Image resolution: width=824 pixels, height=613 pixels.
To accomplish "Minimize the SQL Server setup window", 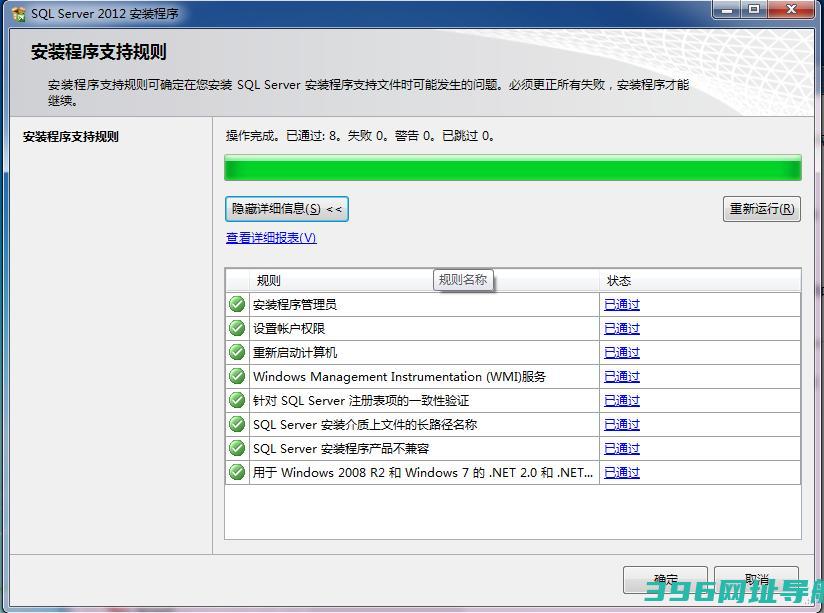I will 727,9.
